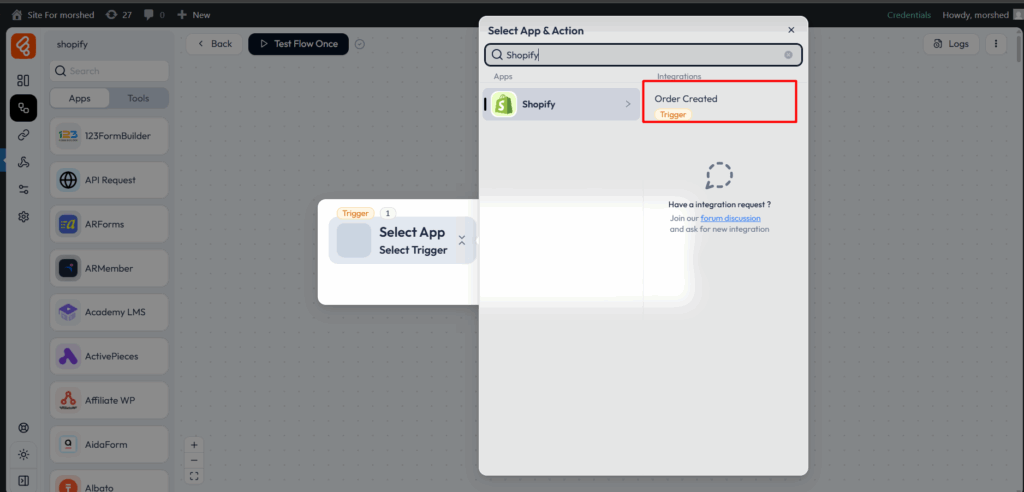
Task: Collapse the sidebar panel icon at bottom
Action: [x=24, y=481]
